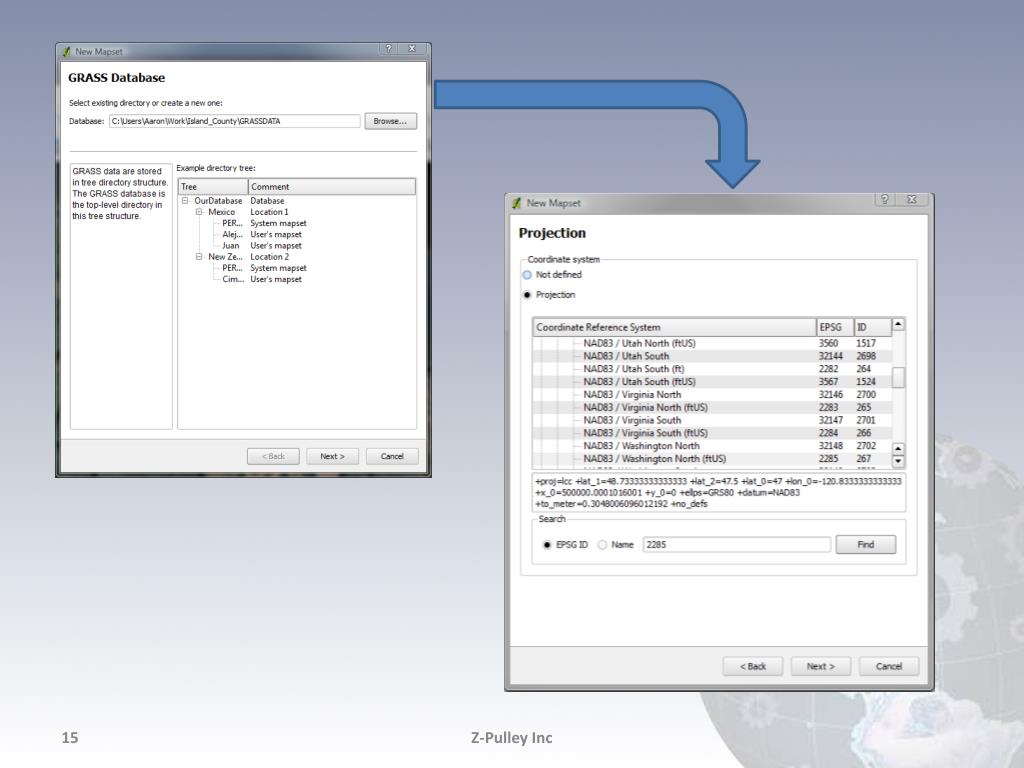
Task: Click the QGIS icon in Projection dialog title
Action: point(517,203)
